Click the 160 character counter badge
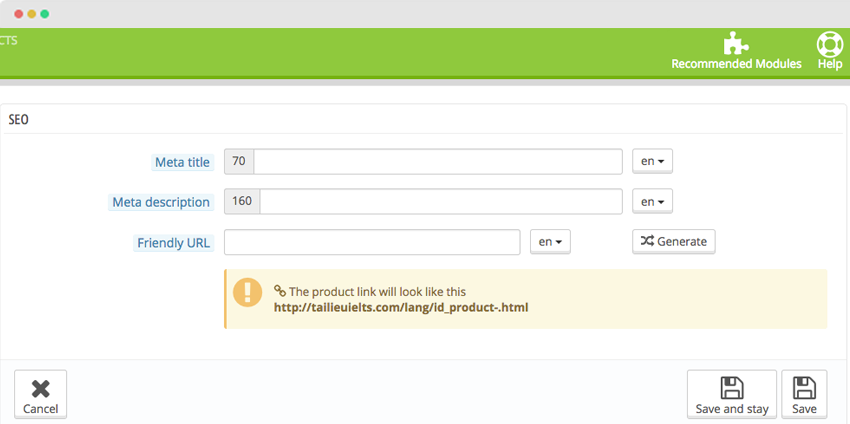 pos(242,202)
